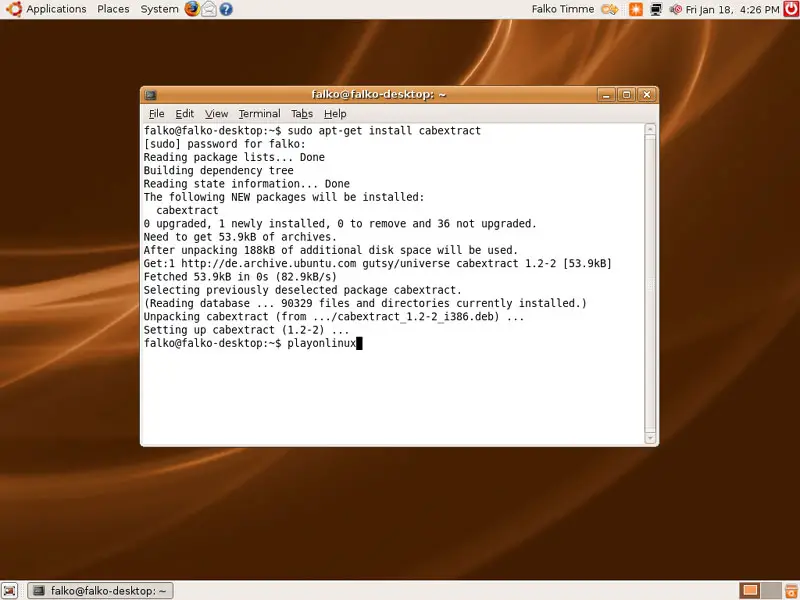Click the 'Fetched 53.9kB in 0s' line
The height and width of the screenshot is (600, 800).
tap(240, 277)
